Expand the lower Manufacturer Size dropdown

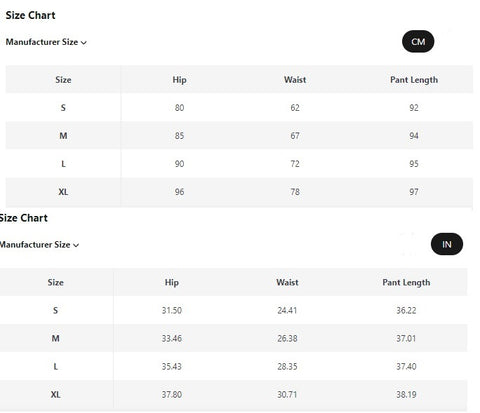tap(39, 245)
